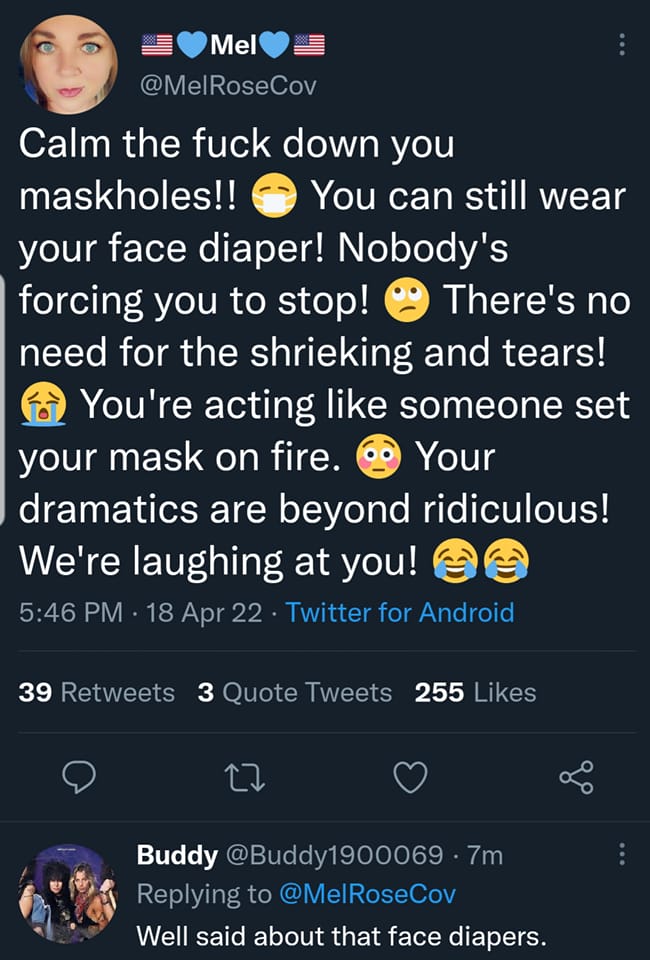Tap the share icon

coord(575,776)
